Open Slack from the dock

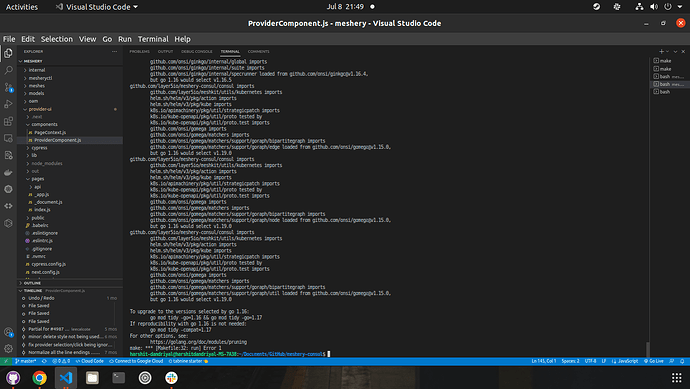click(171, 378)
